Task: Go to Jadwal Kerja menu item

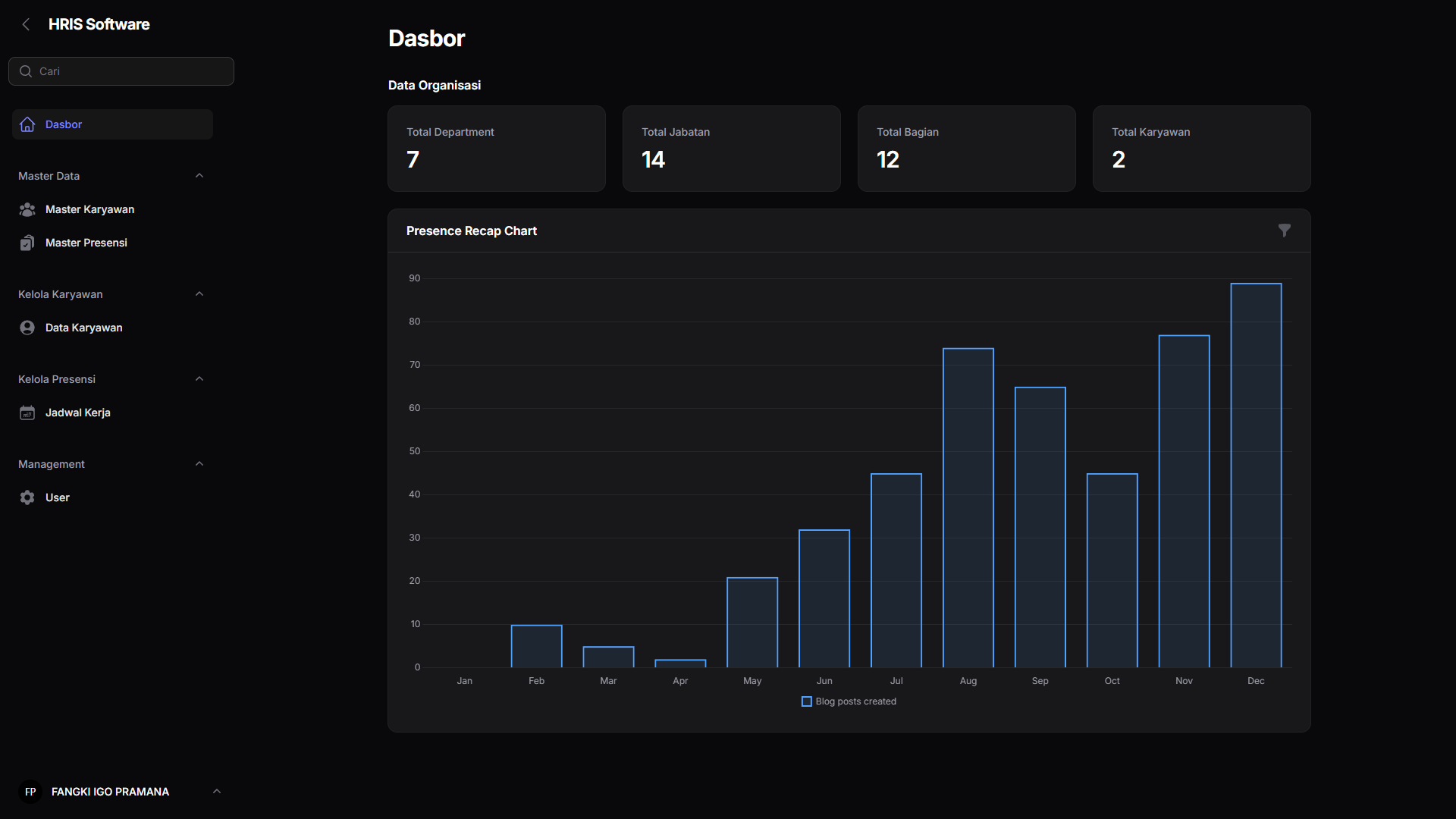Action: click(78, 413)
